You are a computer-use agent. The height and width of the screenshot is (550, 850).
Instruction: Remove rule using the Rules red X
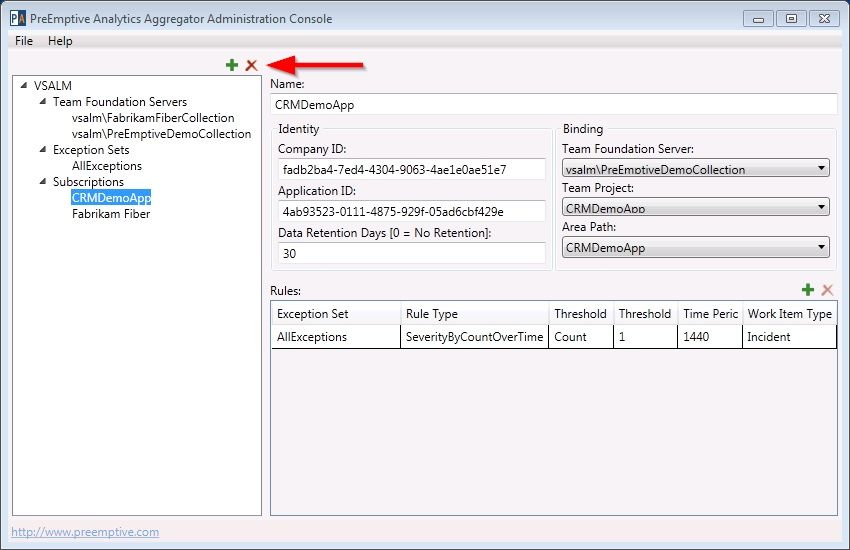point(827,290)
